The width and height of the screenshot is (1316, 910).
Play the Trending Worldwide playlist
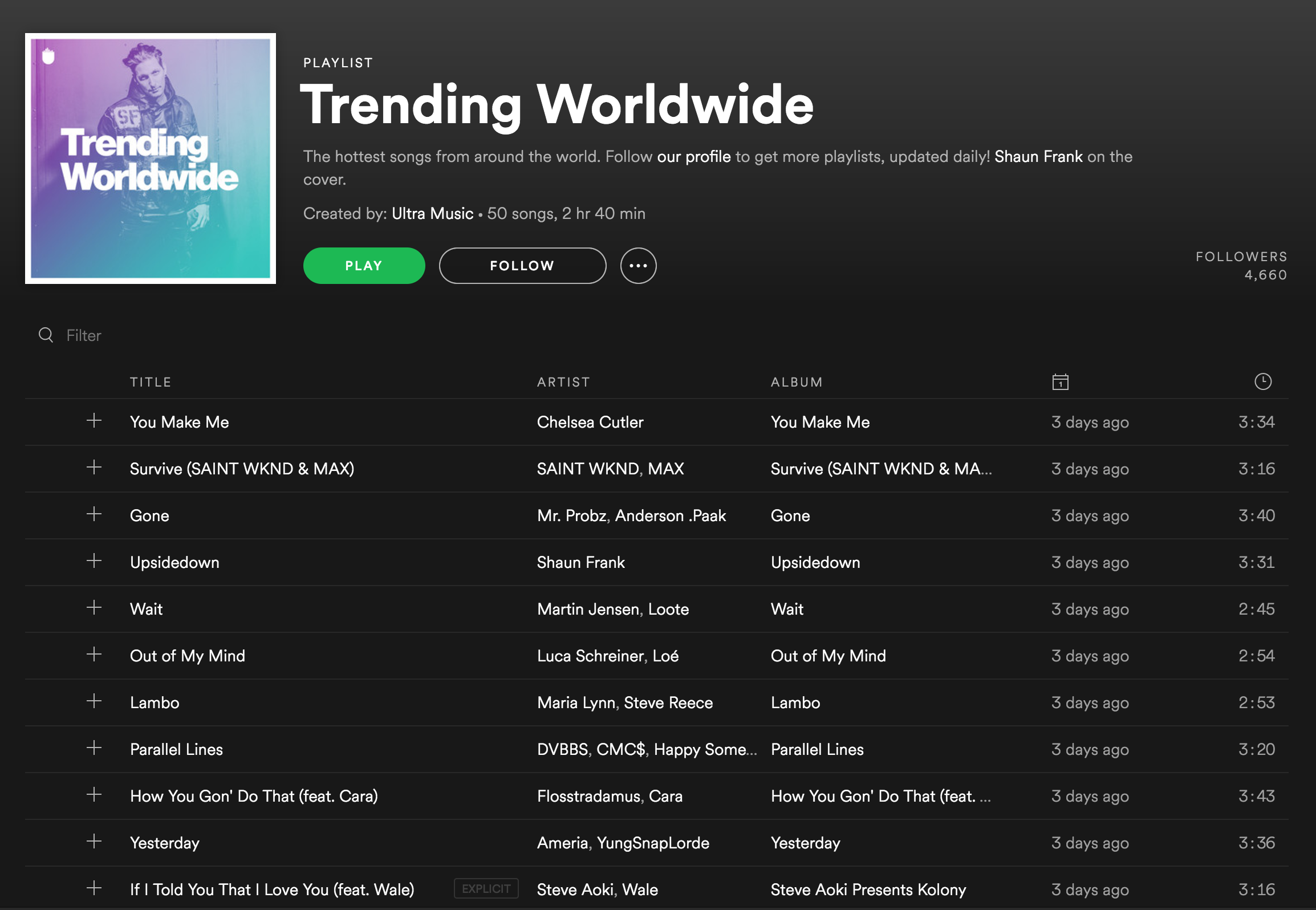pos(364,266)
